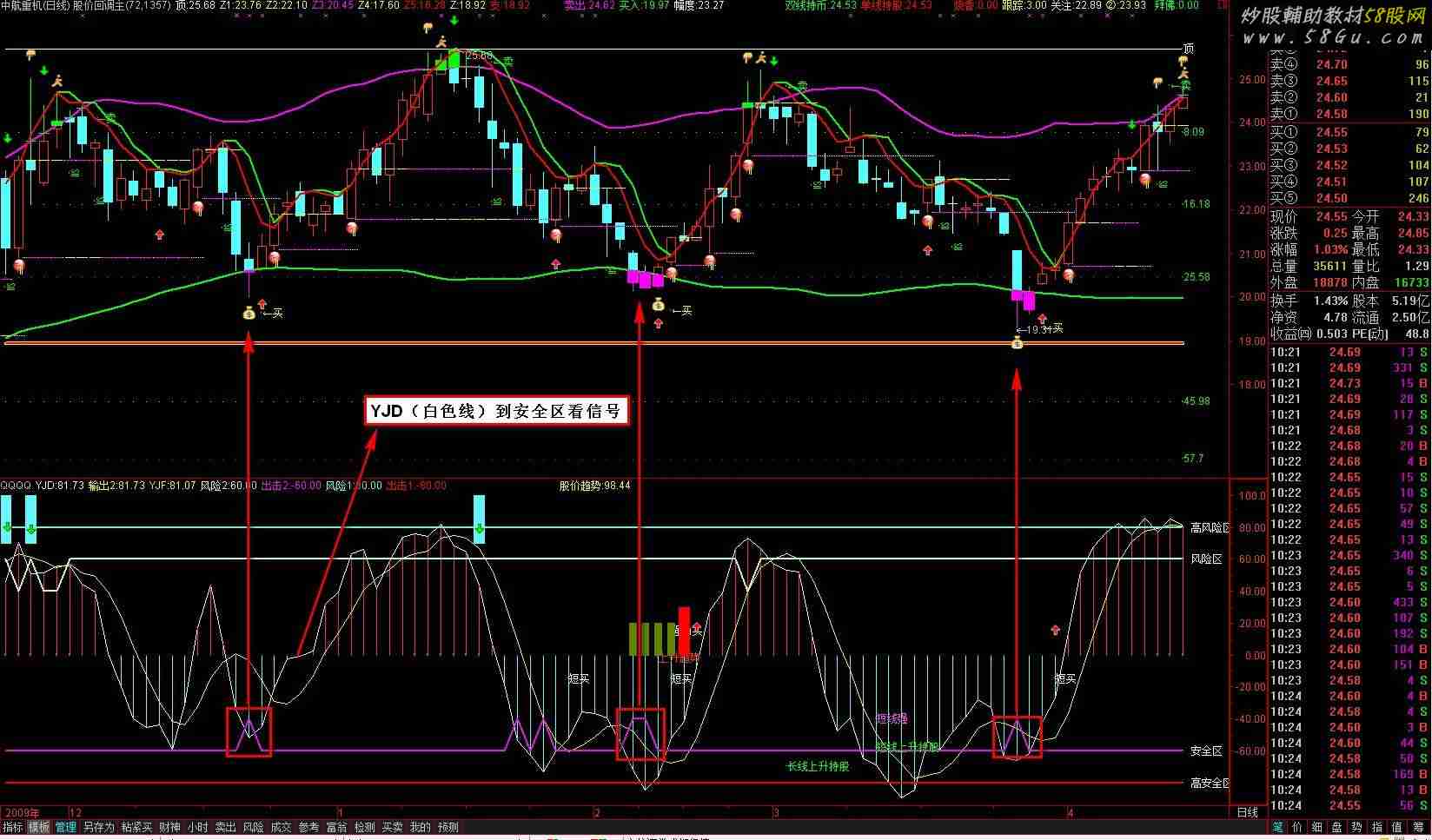This screenshot has height=840, width=1432.
Task: Click the 买① bid price 24.55
Action: [x=1332, y=132]
